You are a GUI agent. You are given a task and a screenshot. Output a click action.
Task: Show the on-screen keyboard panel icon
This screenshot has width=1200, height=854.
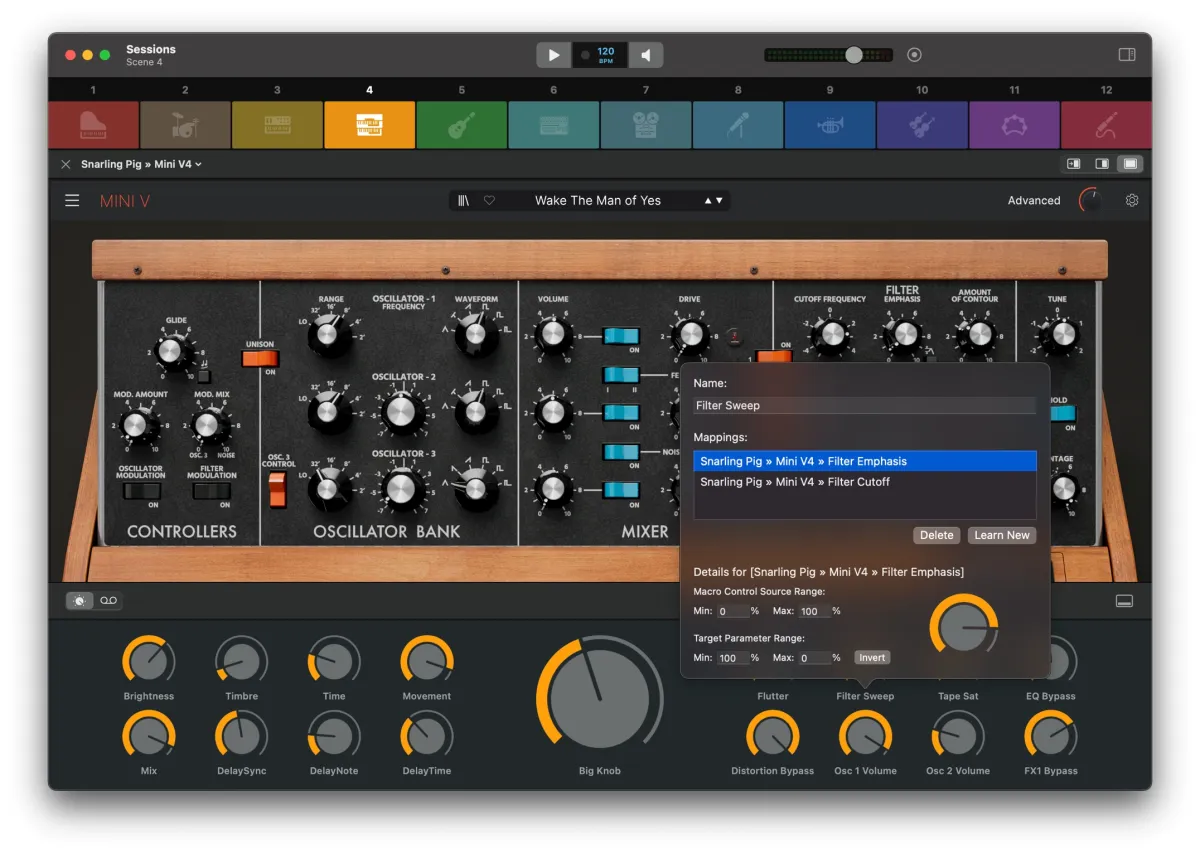[x=1125, y=600]
